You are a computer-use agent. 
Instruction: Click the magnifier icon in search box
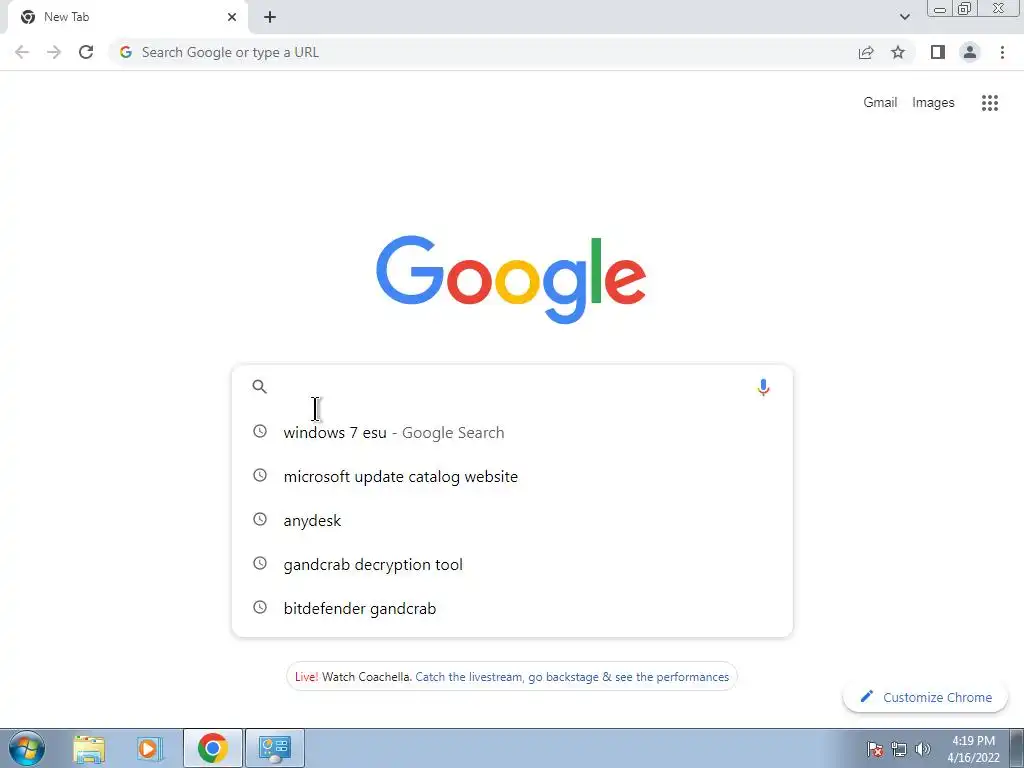(x=259, y=387)
